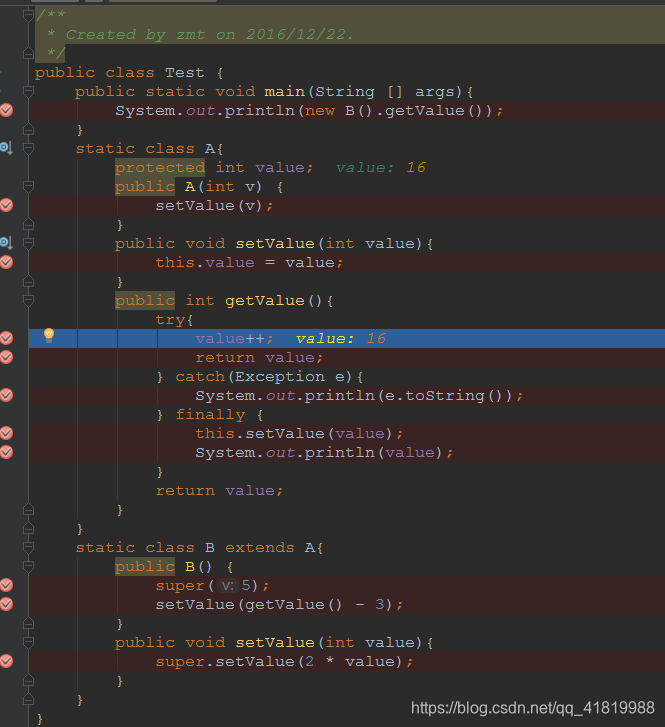Collapse static class B extends A
This screenshot has height=727, width=665.
click(x=28, y=548)
